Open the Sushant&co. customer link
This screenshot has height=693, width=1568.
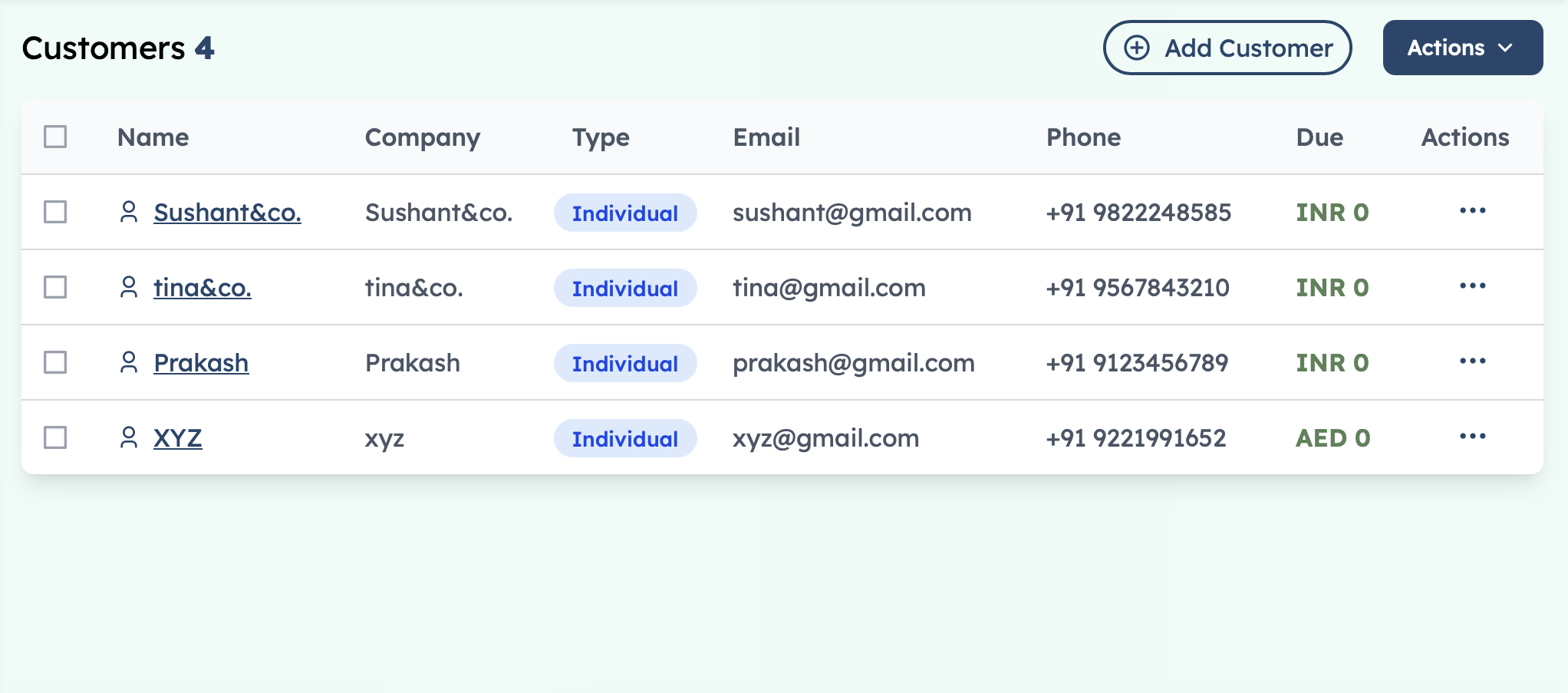coord(227,213)
